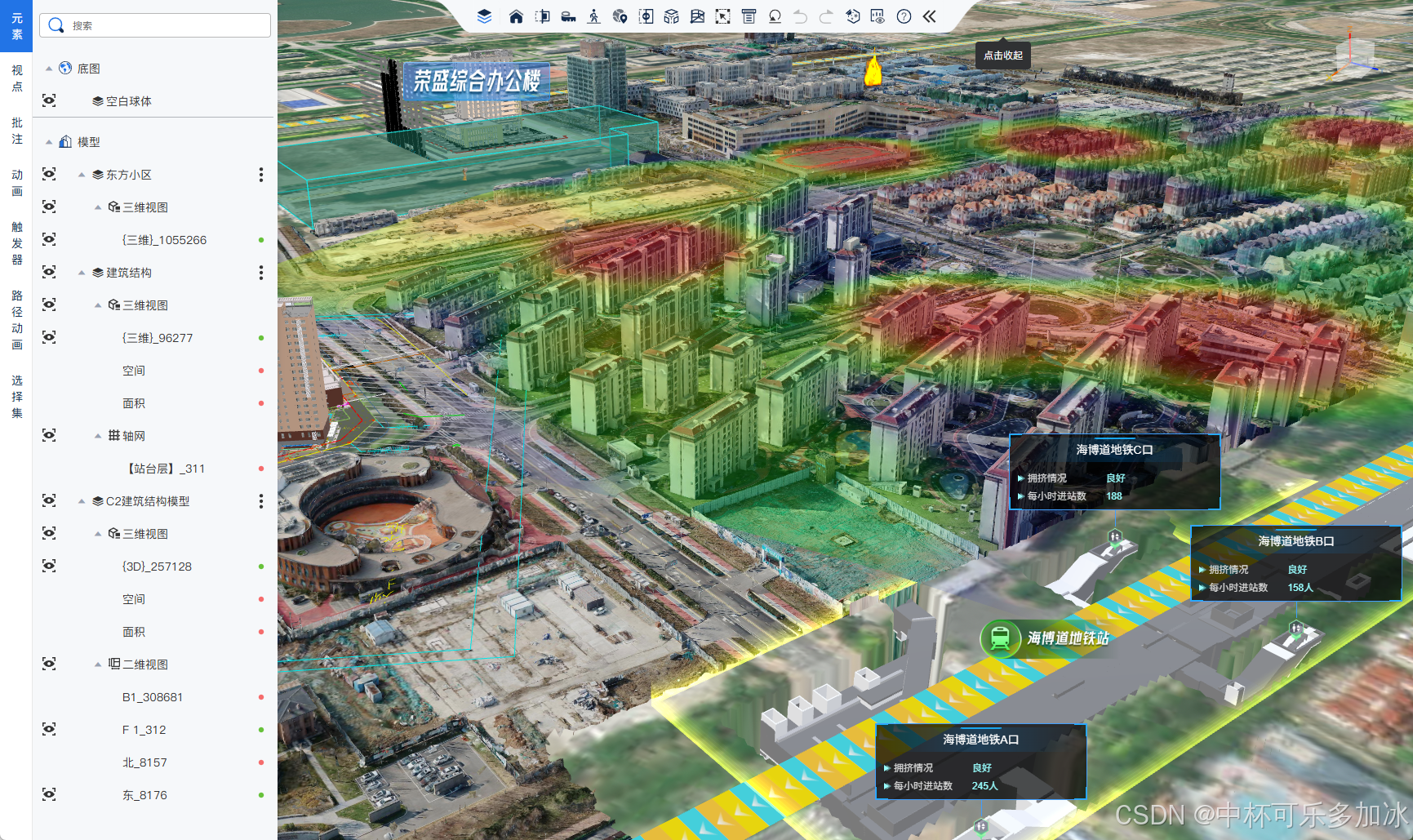Switch to the 触发器 sidebar tab
1413x840 pixels.
[16, 243]
